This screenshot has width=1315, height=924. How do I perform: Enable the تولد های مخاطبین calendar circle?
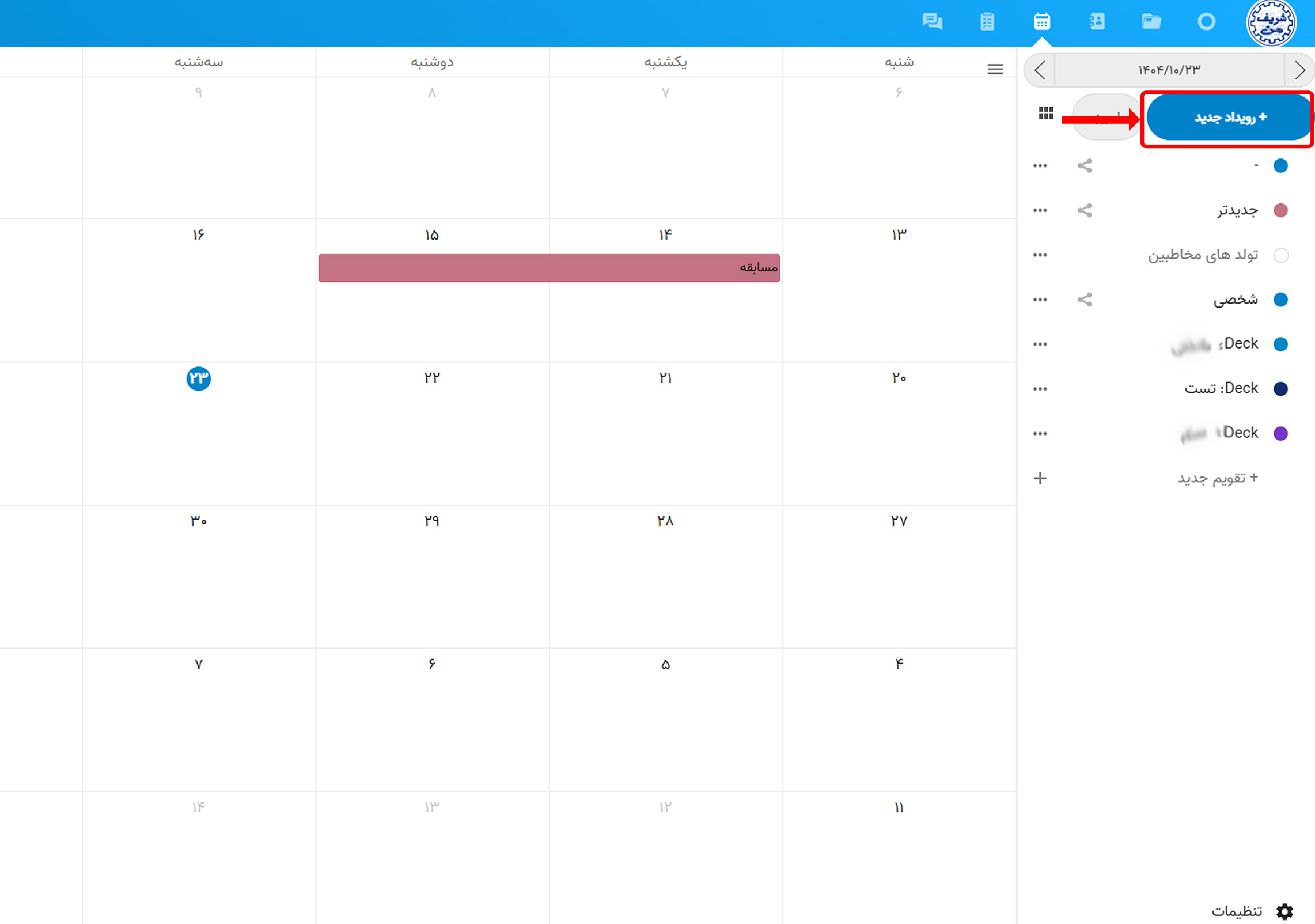point(1280,255)
